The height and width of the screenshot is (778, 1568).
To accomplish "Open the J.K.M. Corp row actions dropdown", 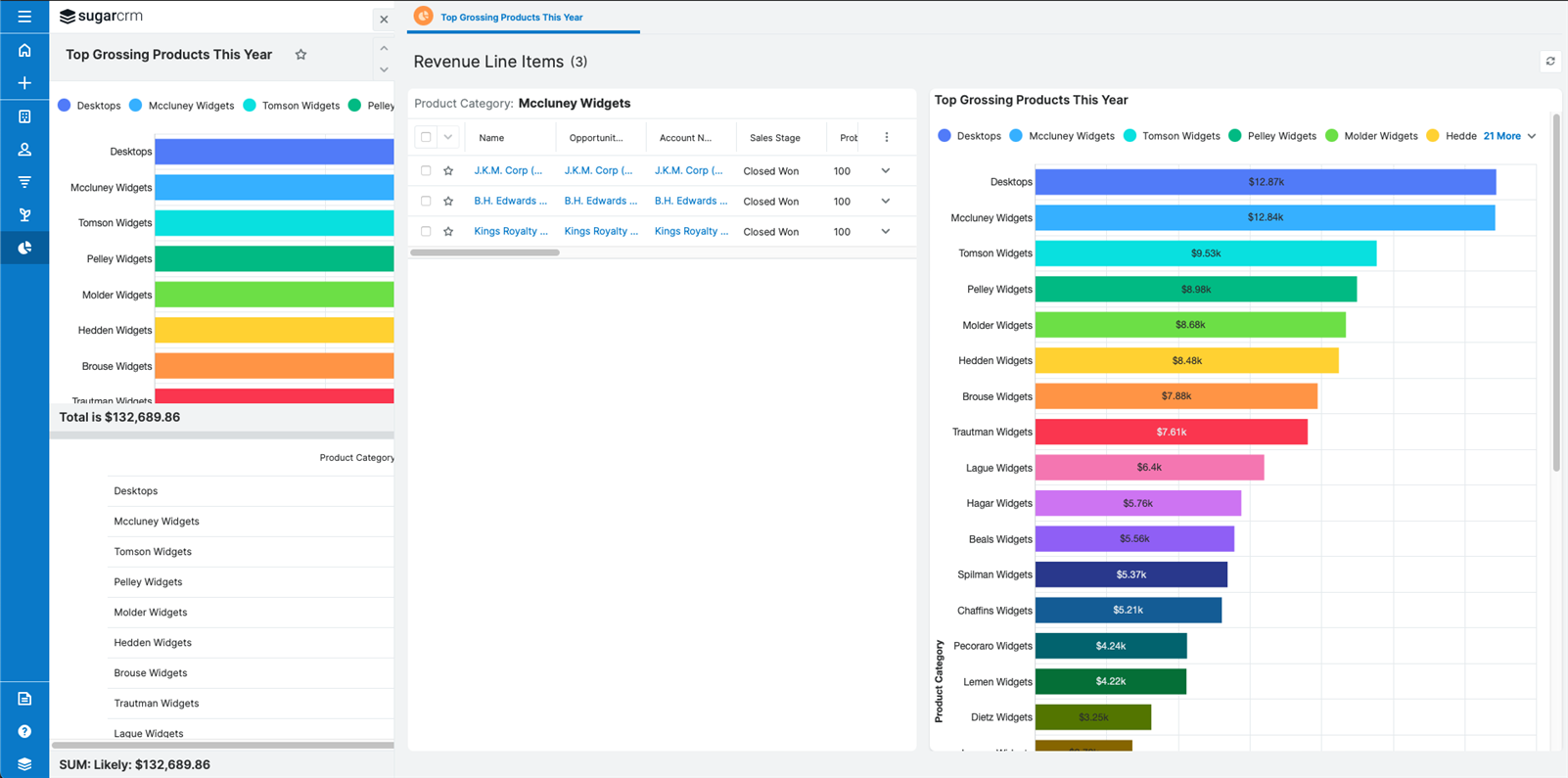I will coord(886,171).
